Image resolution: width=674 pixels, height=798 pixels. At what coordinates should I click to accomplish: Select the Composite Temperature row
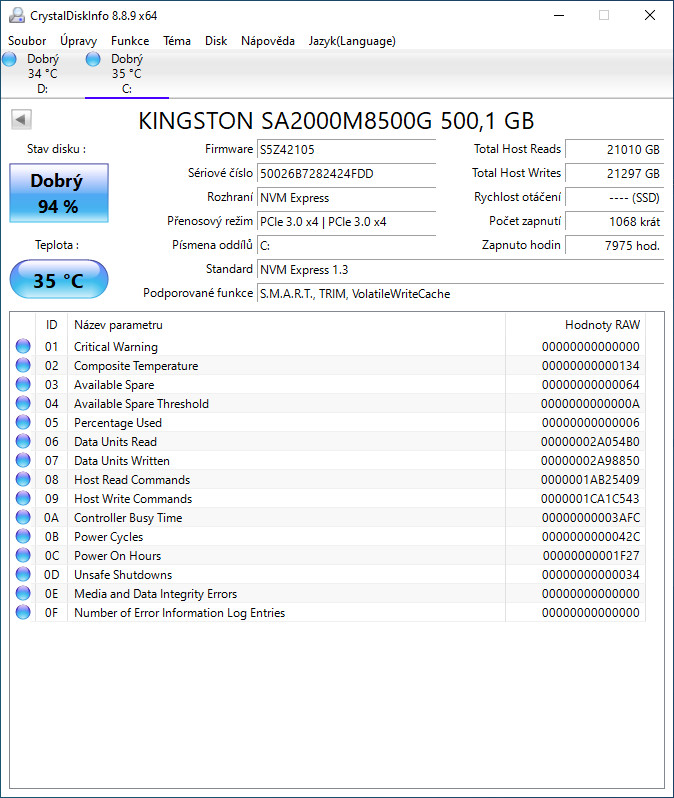136,366
